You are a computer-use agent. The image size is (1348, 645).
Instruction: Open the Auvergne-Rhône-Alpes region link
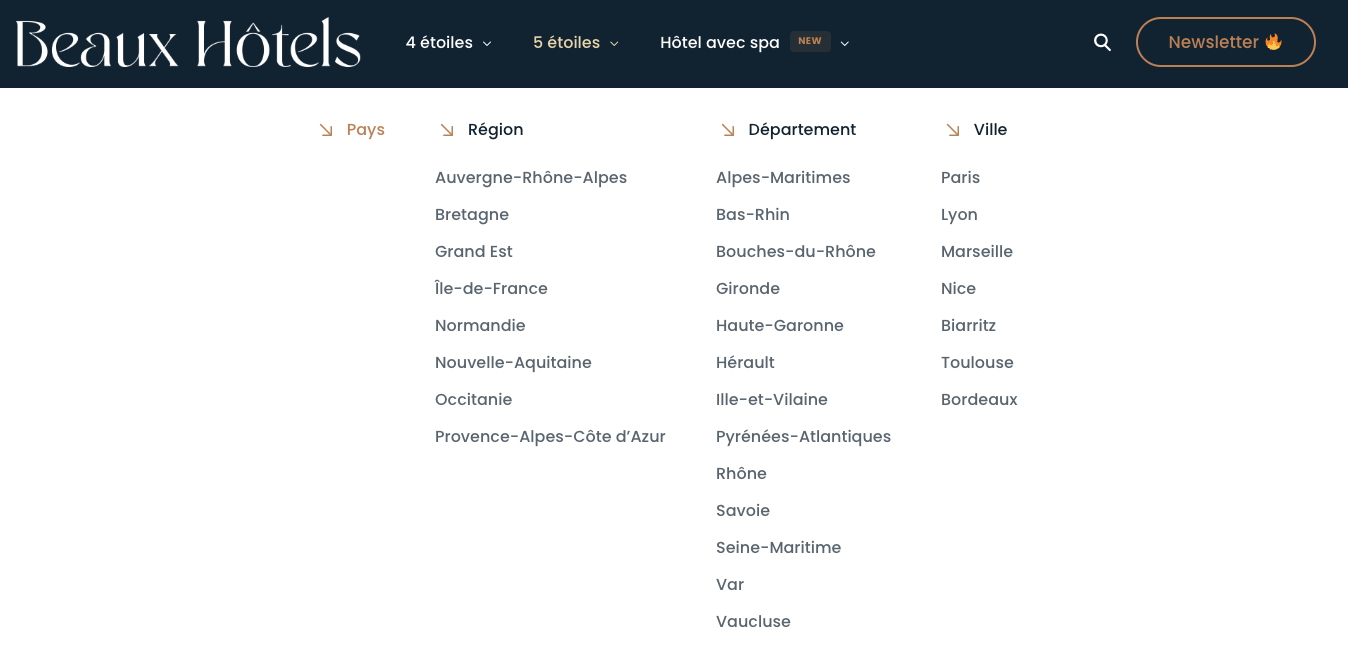(x=531, y=178)
